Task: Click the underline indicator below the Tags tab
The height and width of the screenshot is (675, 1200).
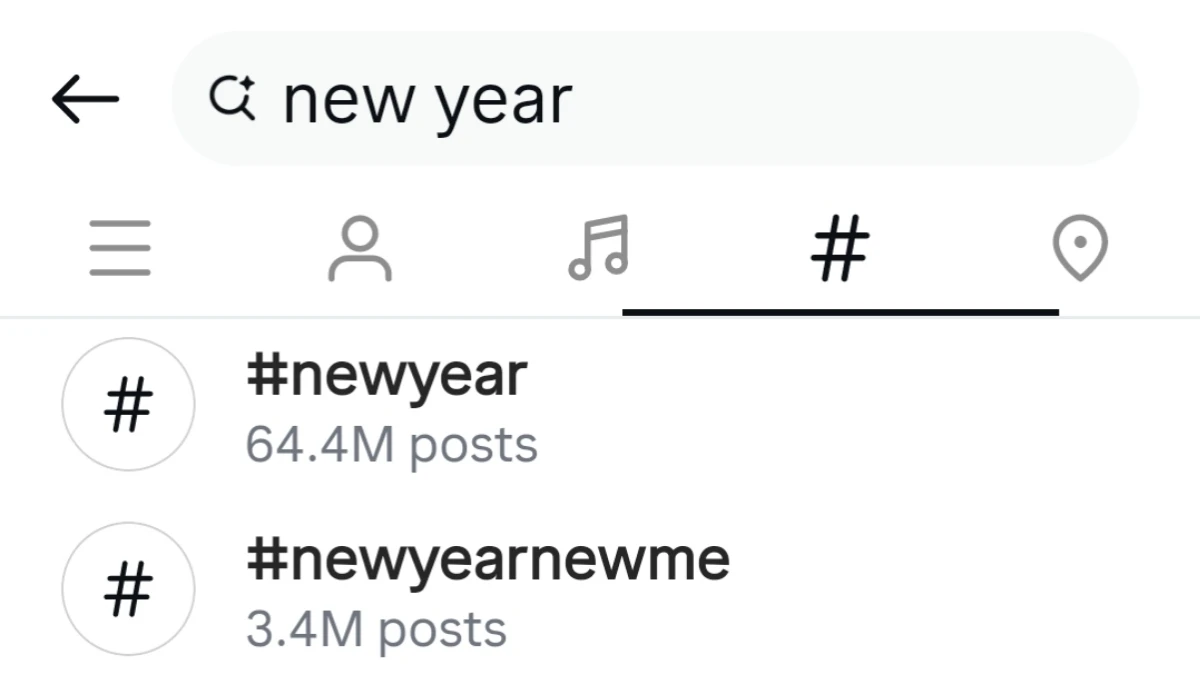Action: (x=840, y=311)
